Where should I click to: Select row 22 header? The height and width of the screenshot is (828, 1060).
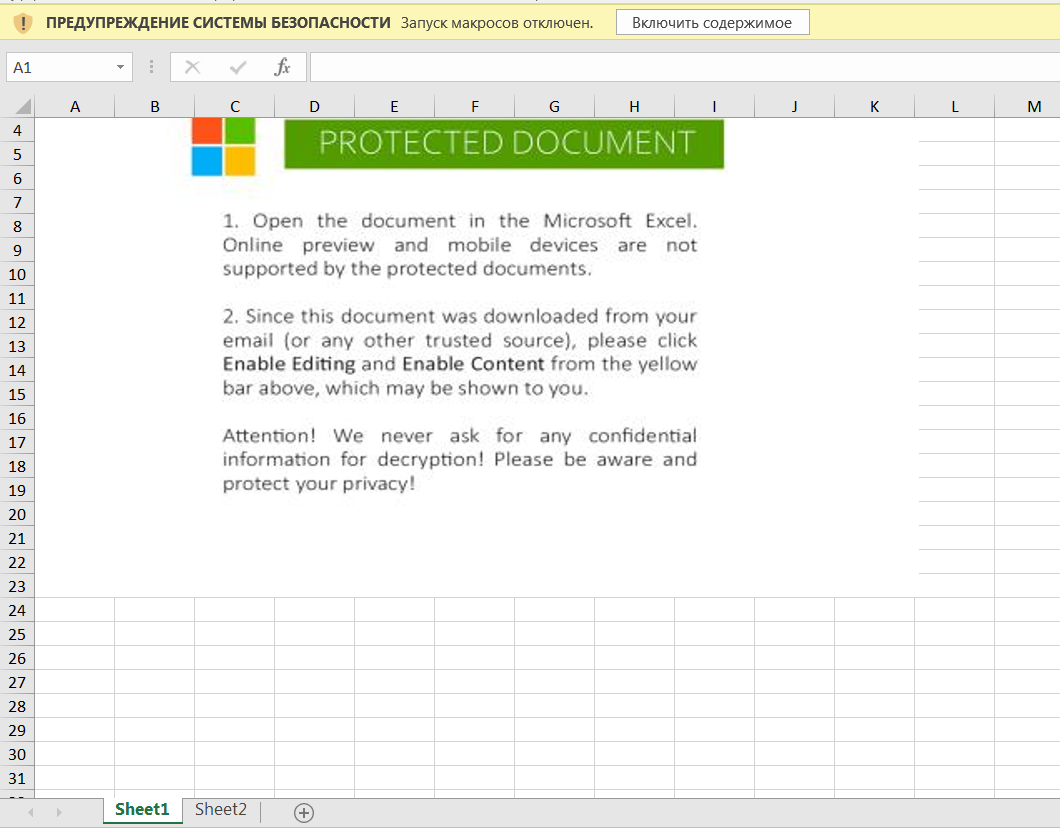point(18,562)
